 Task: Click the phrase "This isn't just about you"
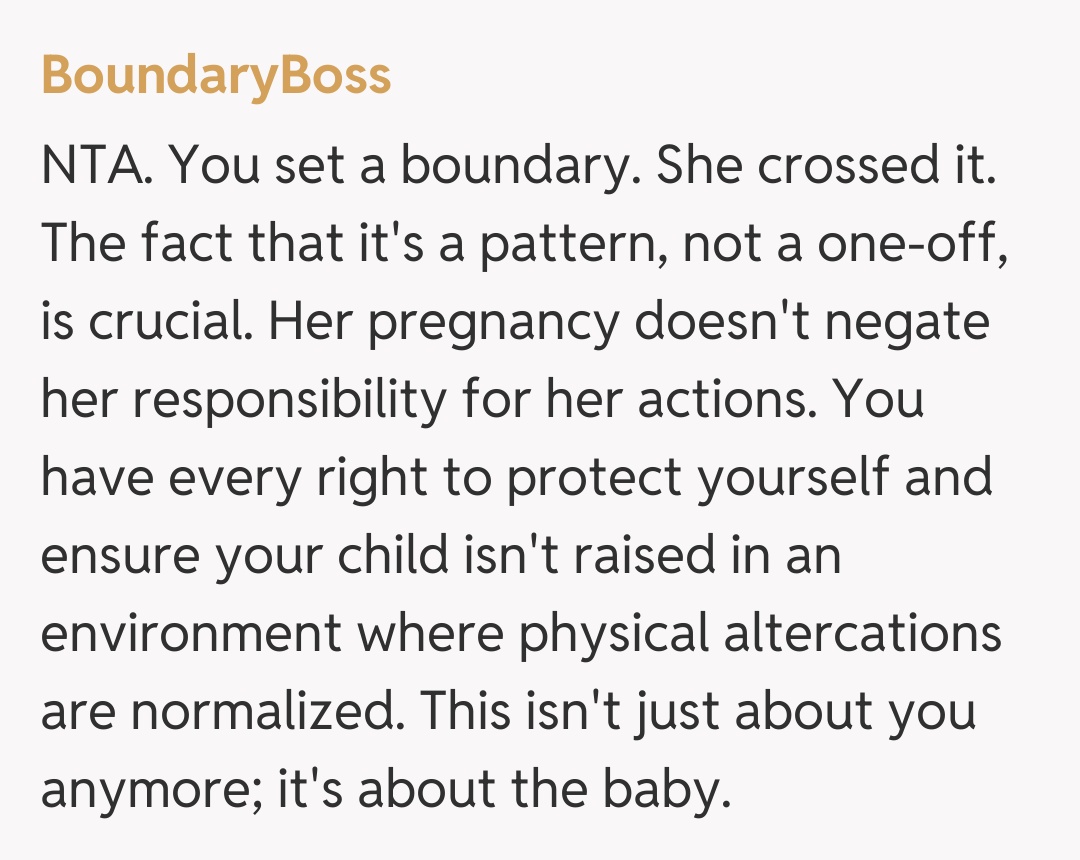pos(697,712)
